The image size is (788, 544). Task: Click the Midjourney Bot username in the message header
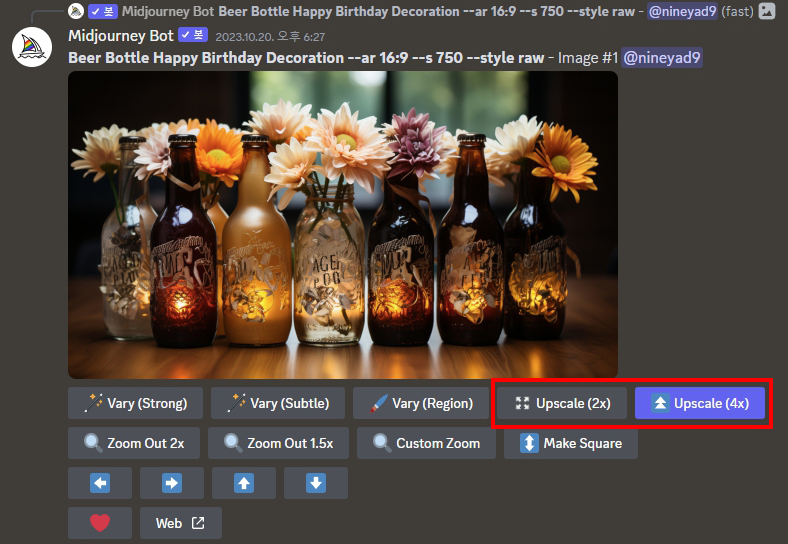tap(121, 36)
